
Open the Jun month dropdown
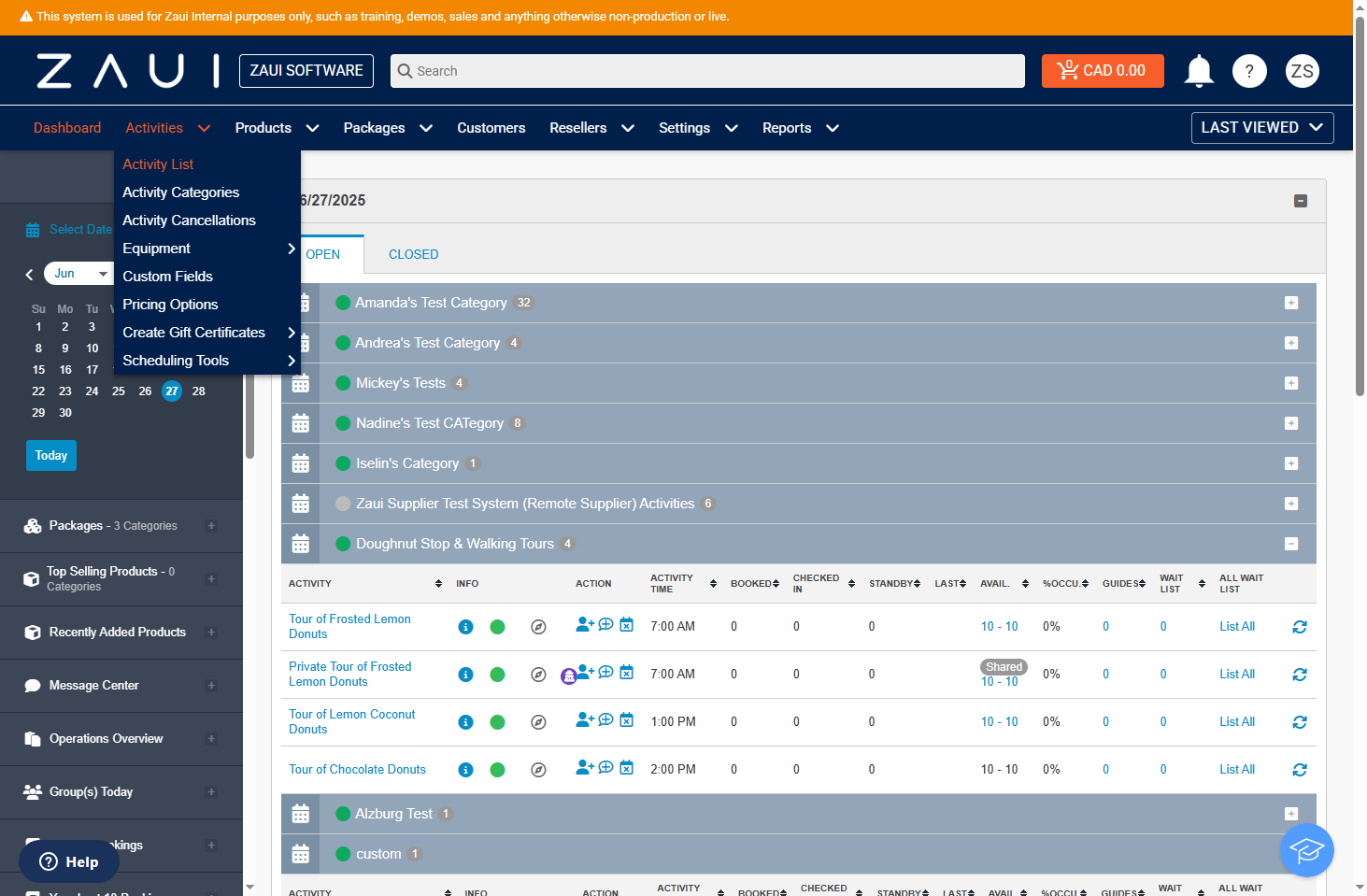click(79, 274)
